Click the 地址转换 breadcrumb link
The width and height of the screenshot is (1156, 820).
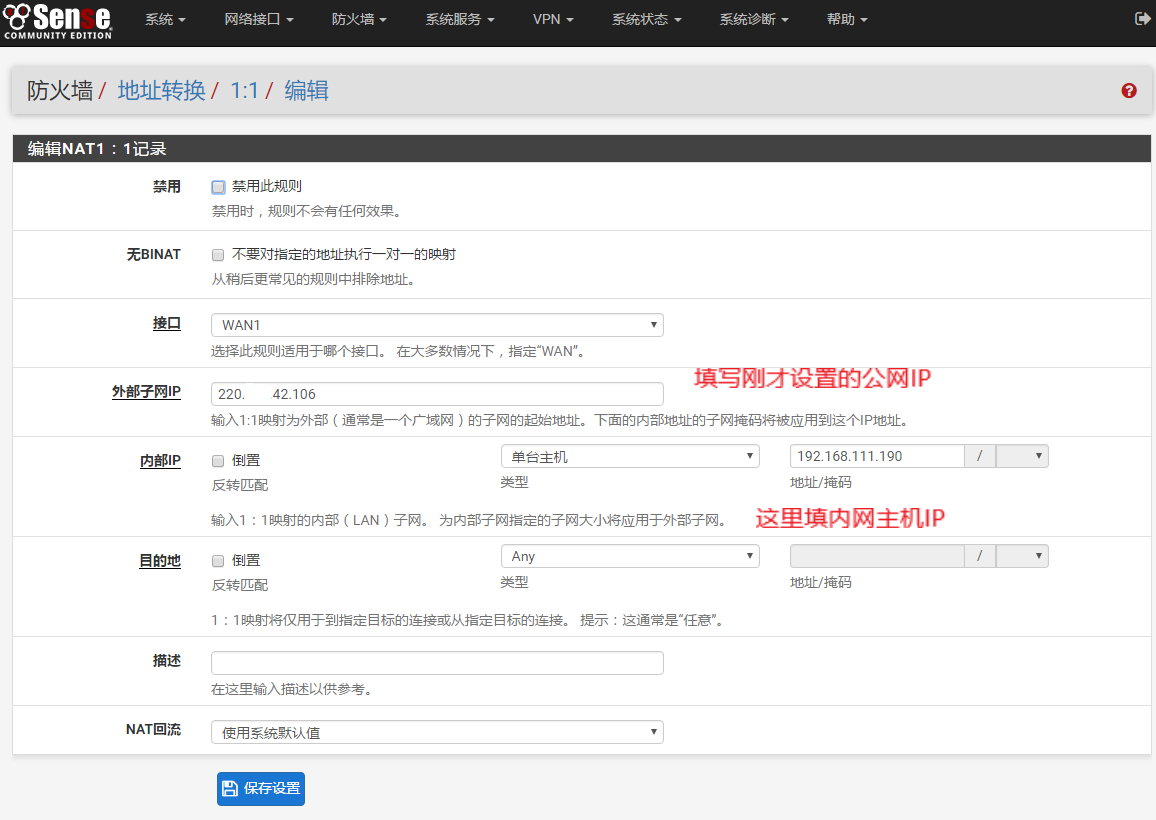[161, 91]
